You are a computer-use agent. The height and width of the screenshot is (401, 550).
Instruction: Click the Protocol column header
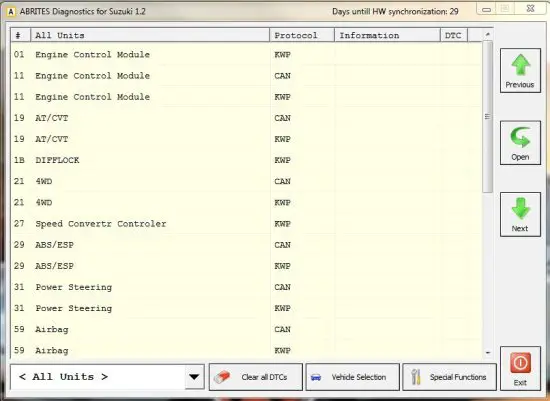coord(302,35)
